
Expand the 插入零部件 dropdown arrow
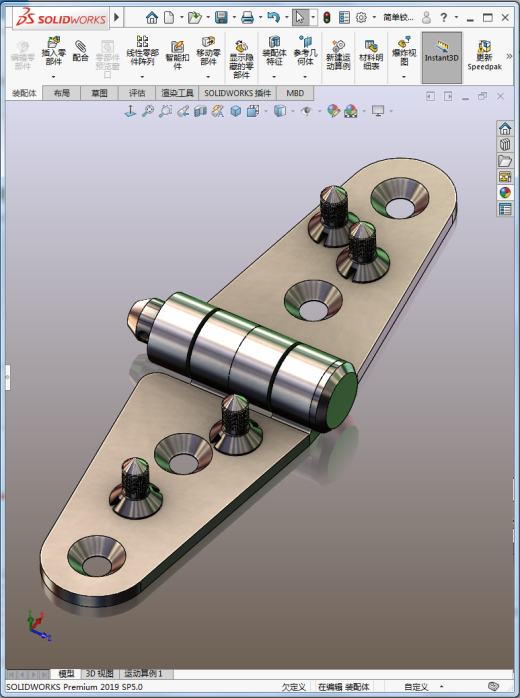tap(53, 77)
